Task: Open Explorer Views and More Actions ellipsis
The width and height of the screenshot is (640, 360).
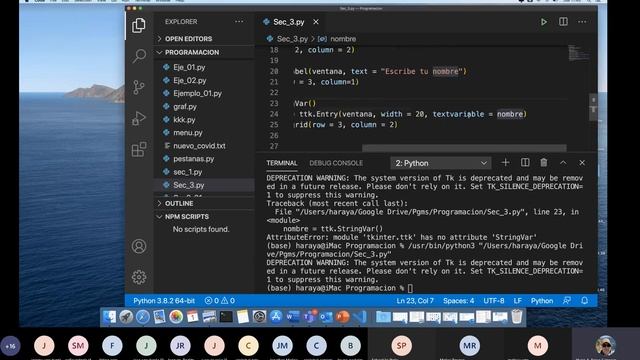Action: pos(239,22)
